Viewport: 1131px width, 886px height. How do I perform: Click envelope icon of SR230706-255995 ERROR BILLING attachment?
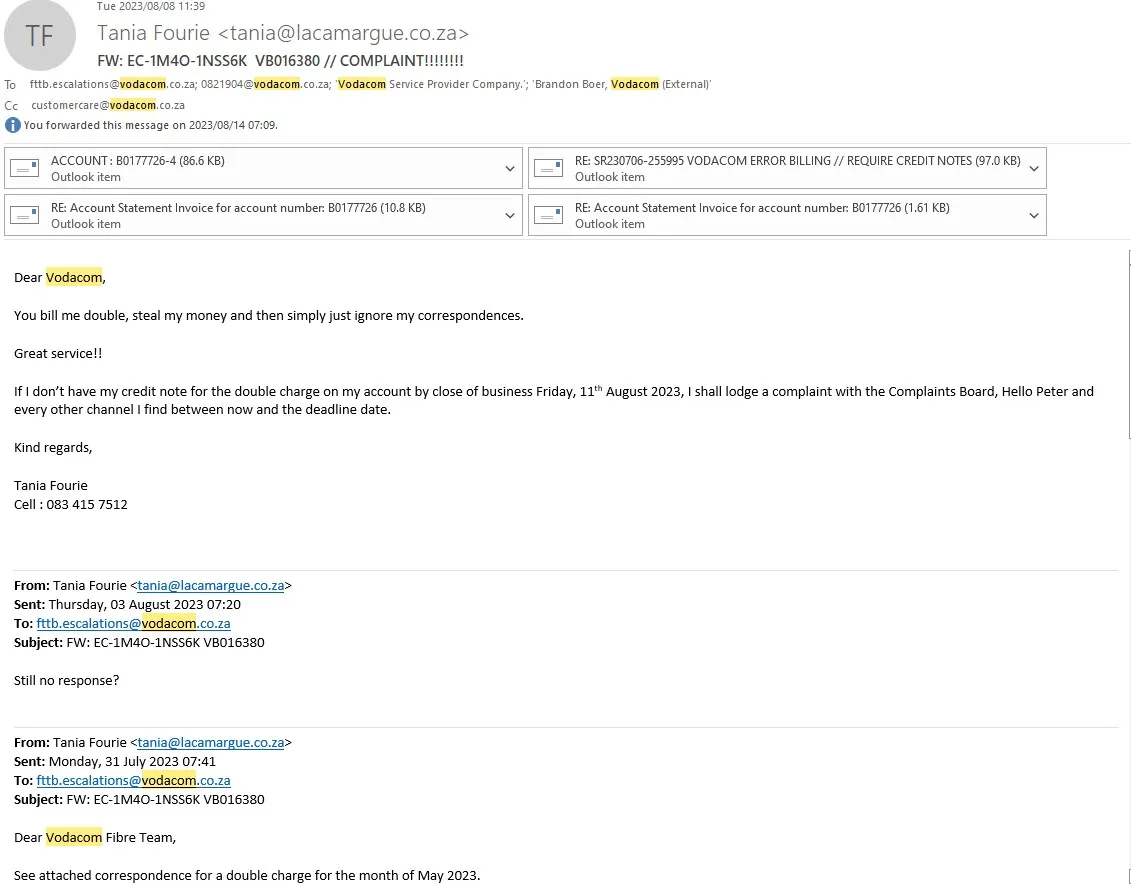click(549, 169)
